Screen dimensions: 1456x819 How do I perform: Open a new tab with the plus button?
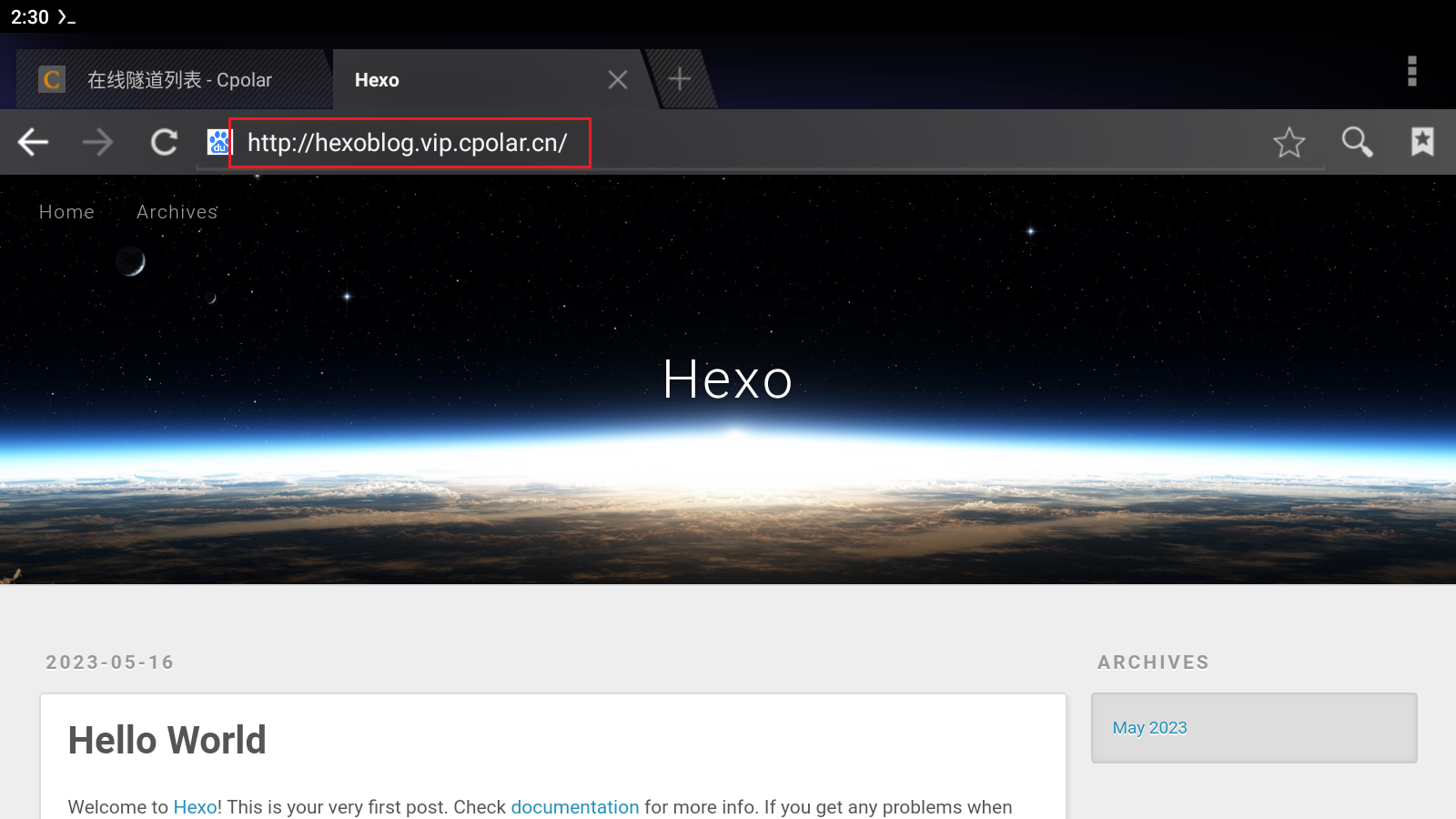(680, 79)
